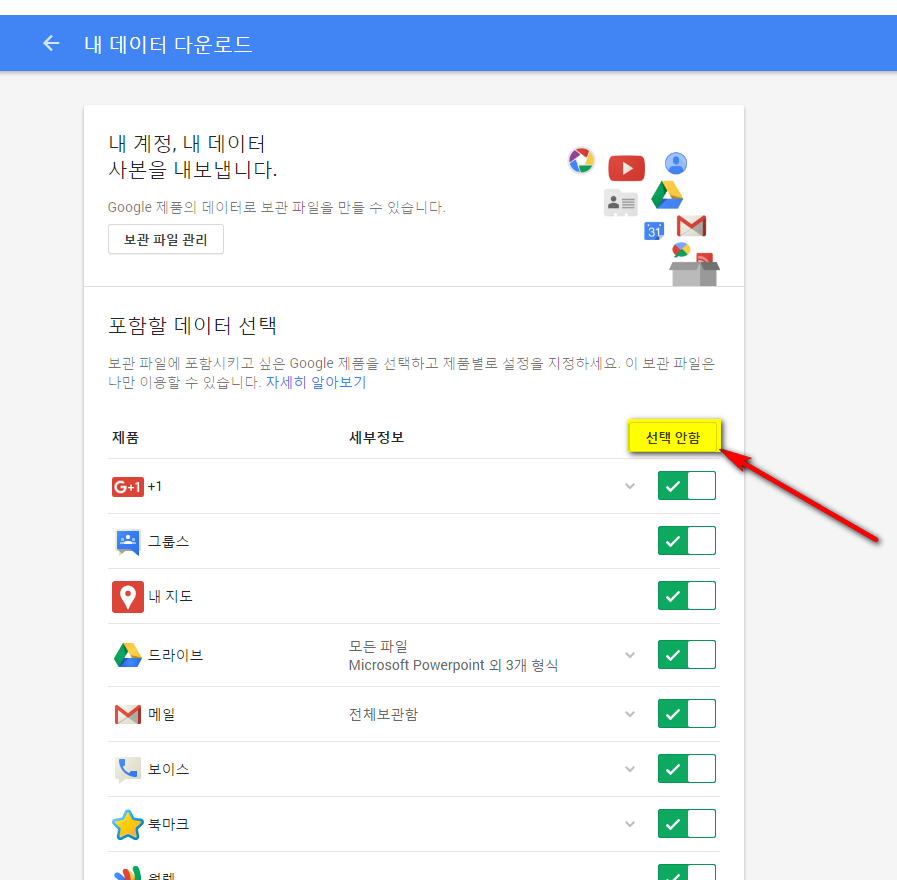
Task: Open the 자세히 알아보기 link
Action: pos(316,382)
